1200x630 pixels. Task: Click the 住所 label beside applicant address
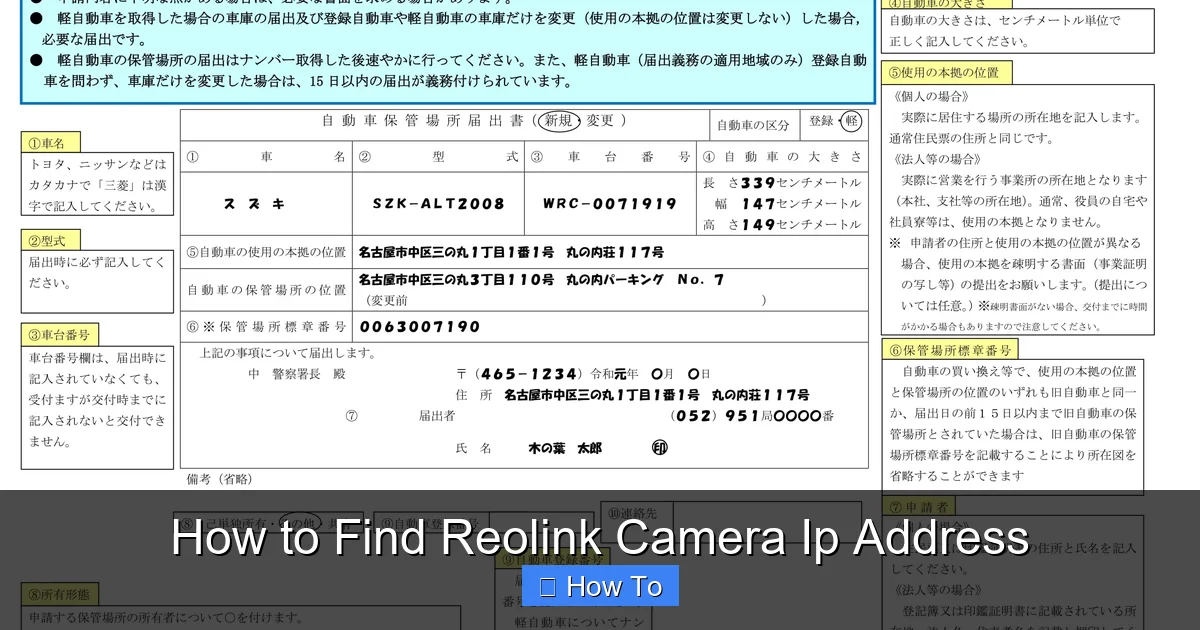(474, 395)
